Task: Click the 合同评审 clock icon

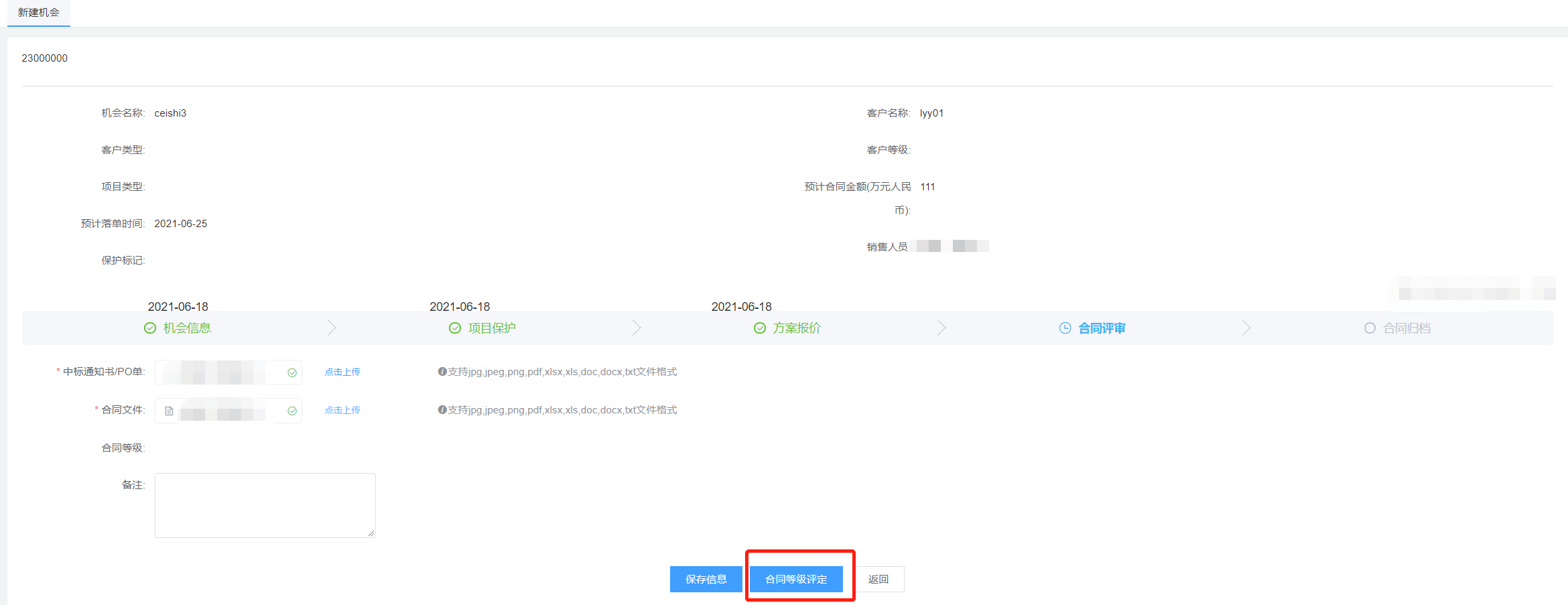Action: [1065, 328]
